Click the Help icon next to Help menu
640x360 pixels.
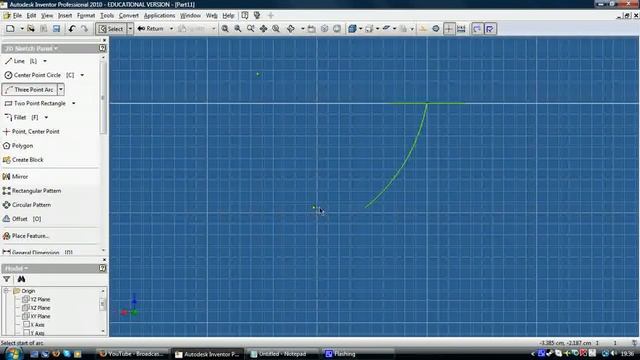[244, 16]
